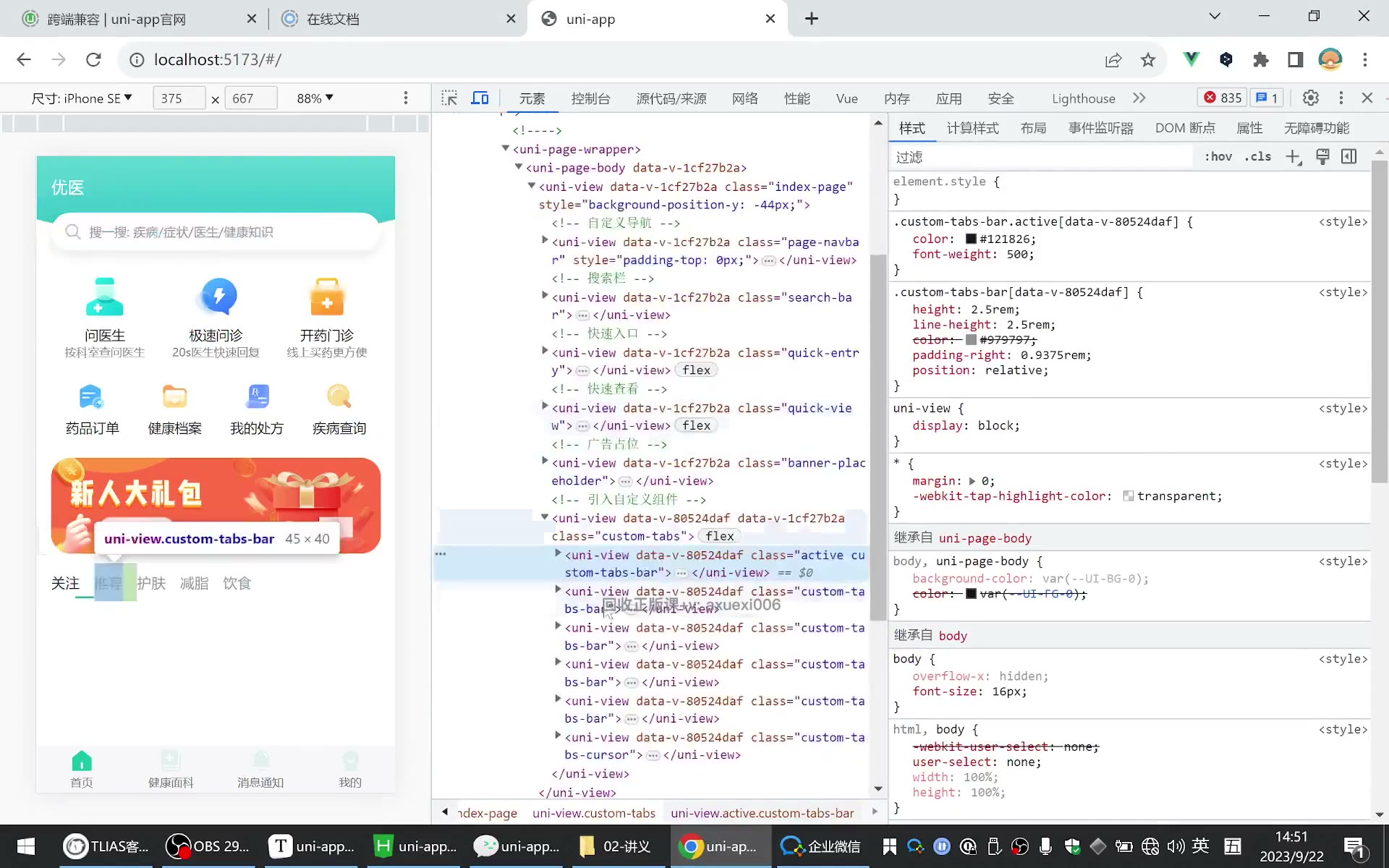Viewport: 1389px width, 868px height.
Task: Open device toolbar more options menu
Action: click(x=406, y=98)
